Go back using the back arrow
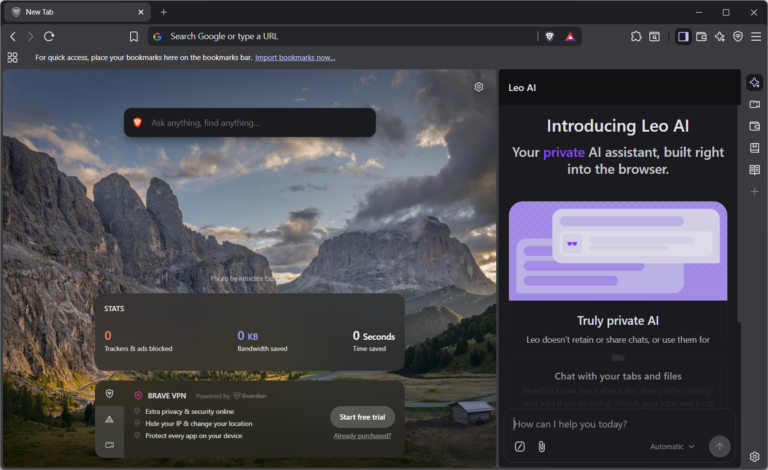This screenshot has width=768, height=470. 13,36
